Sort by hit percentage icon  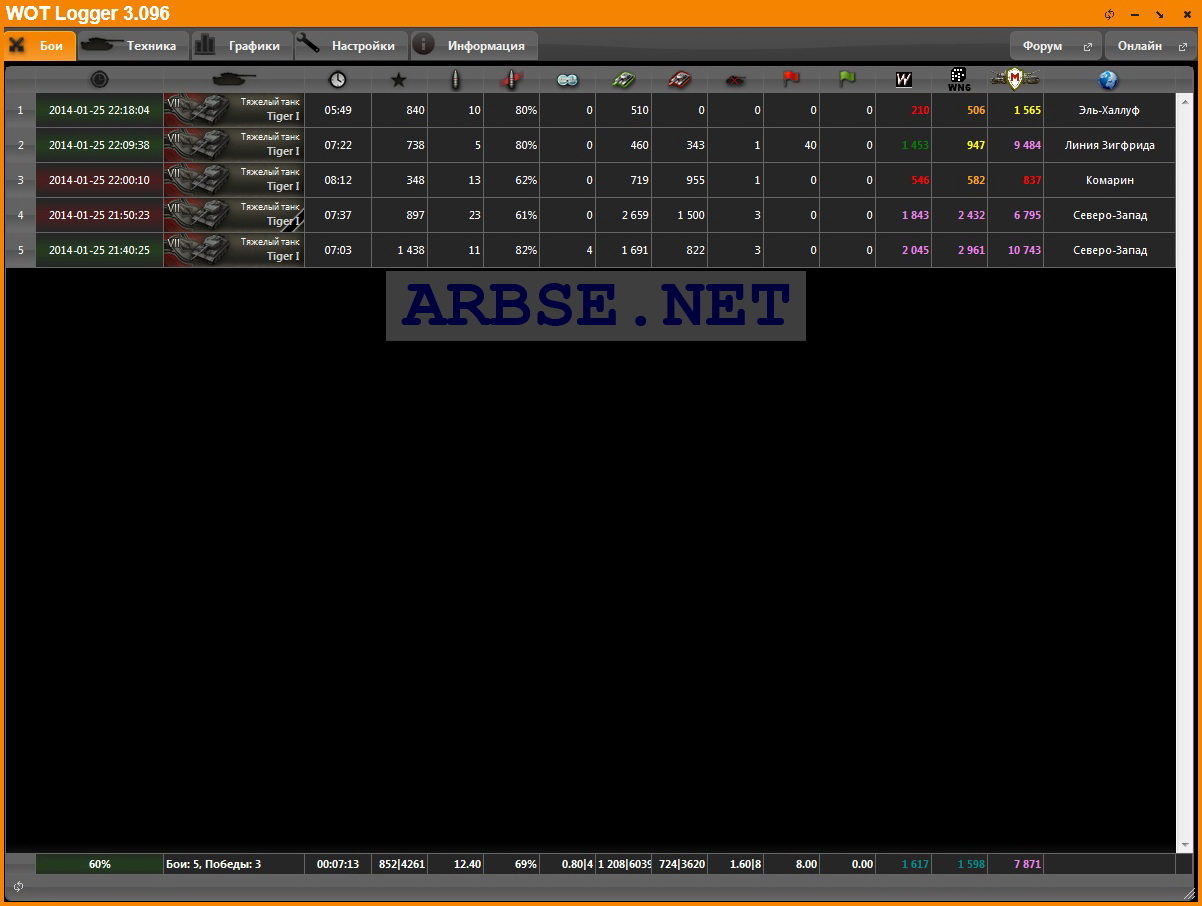(x=512, y=79)
